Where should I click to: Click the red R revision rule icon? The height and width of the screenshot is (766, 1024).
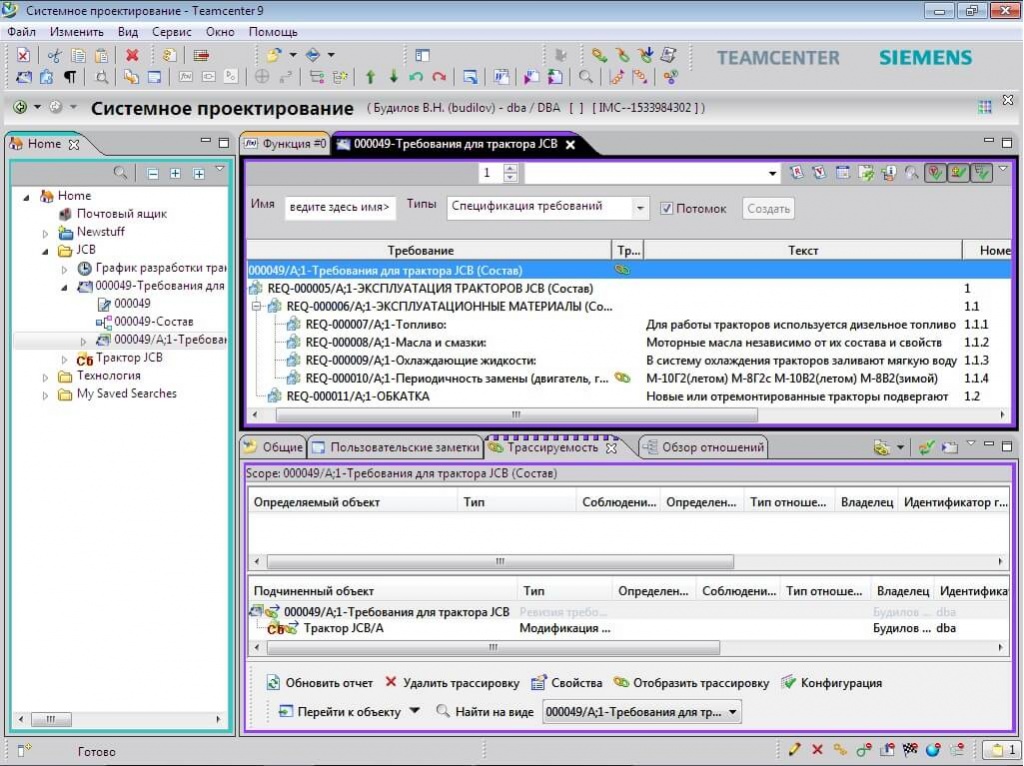point(797,173)
